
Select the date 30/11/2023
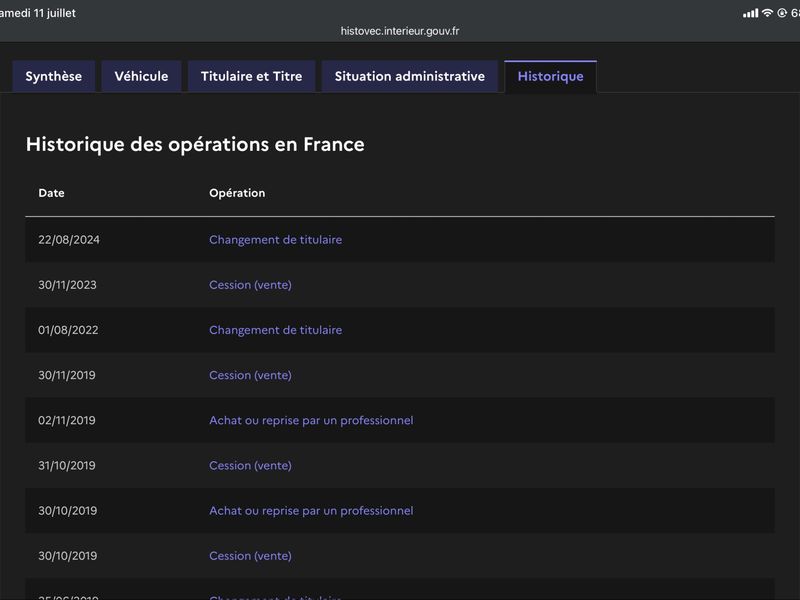67,285
